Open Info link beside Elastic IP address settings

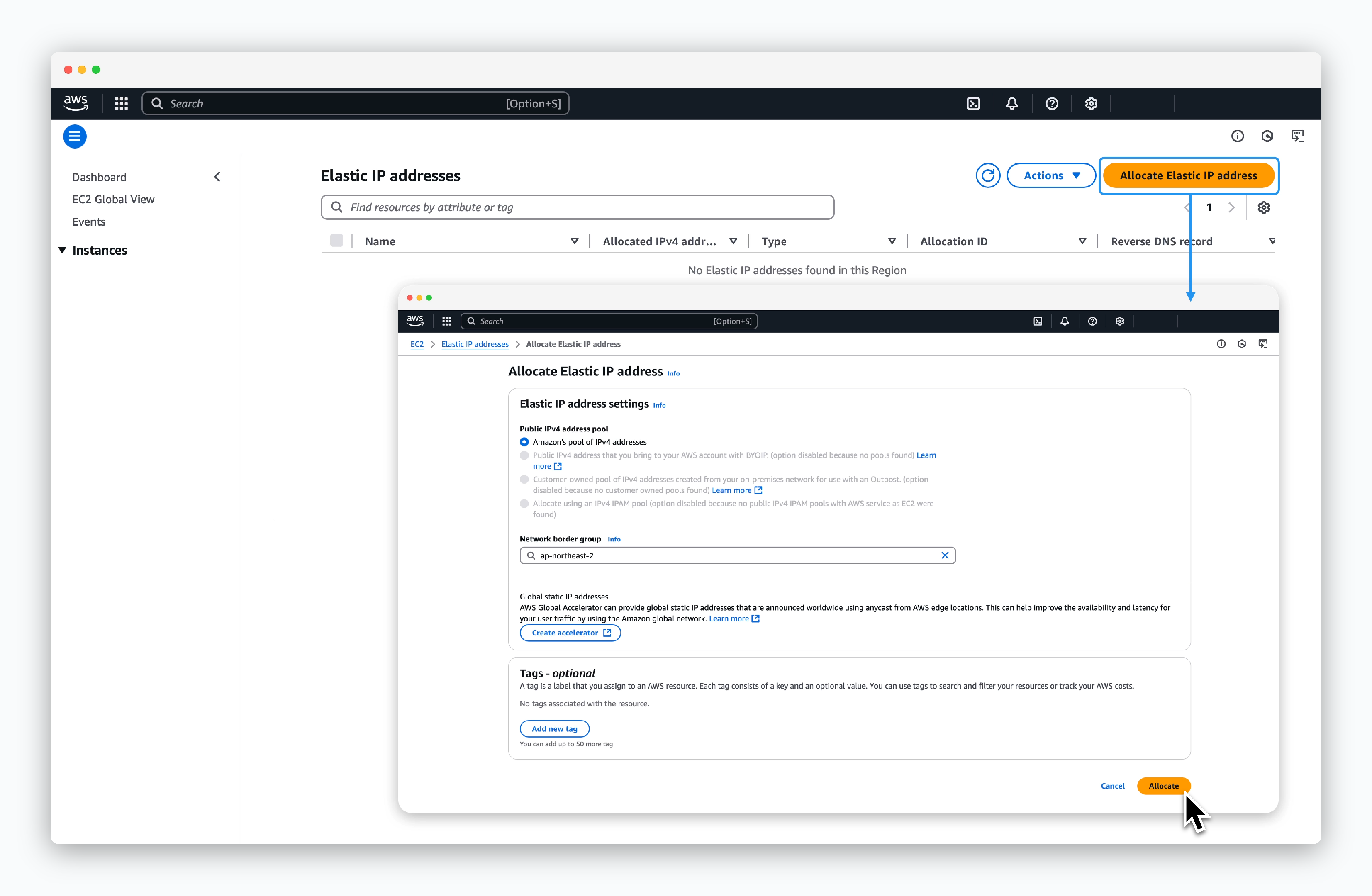tap(659, 406)
